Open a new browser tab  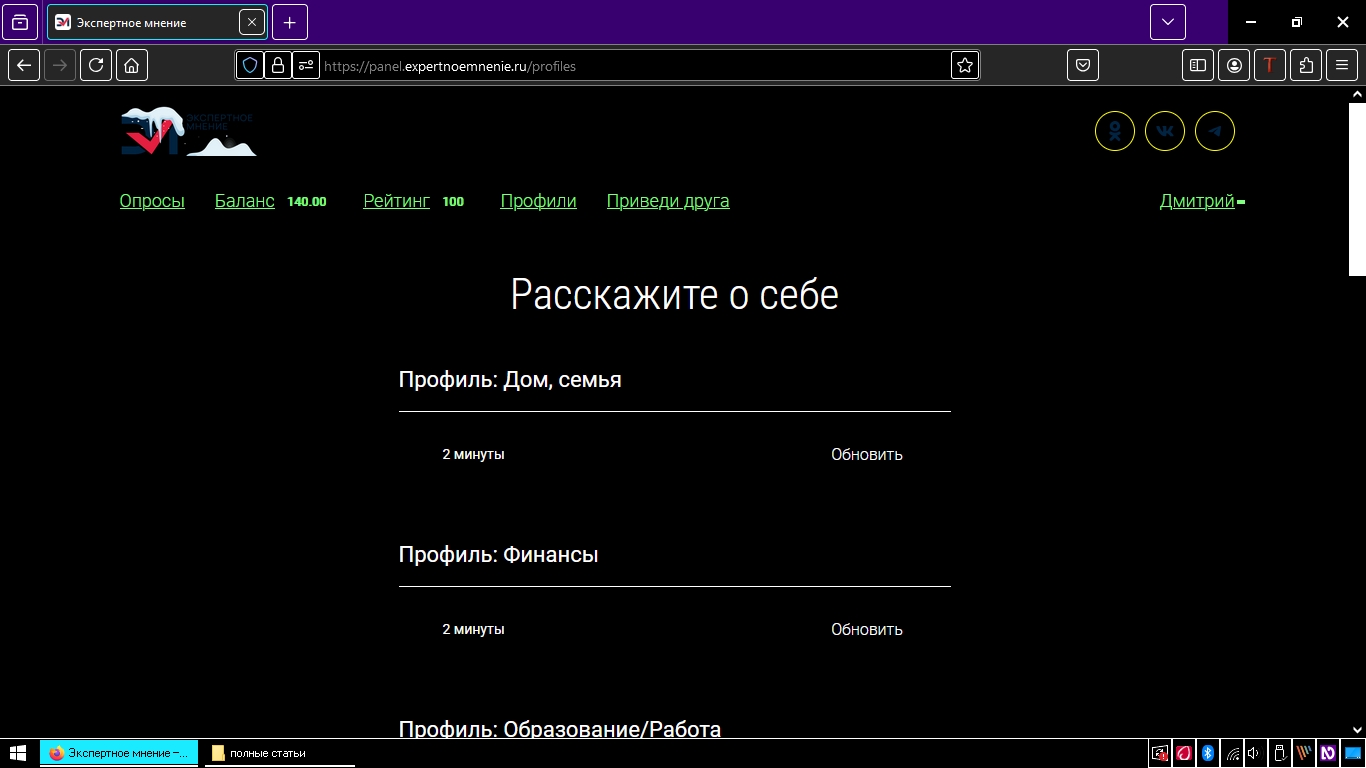tap(290, 22)
